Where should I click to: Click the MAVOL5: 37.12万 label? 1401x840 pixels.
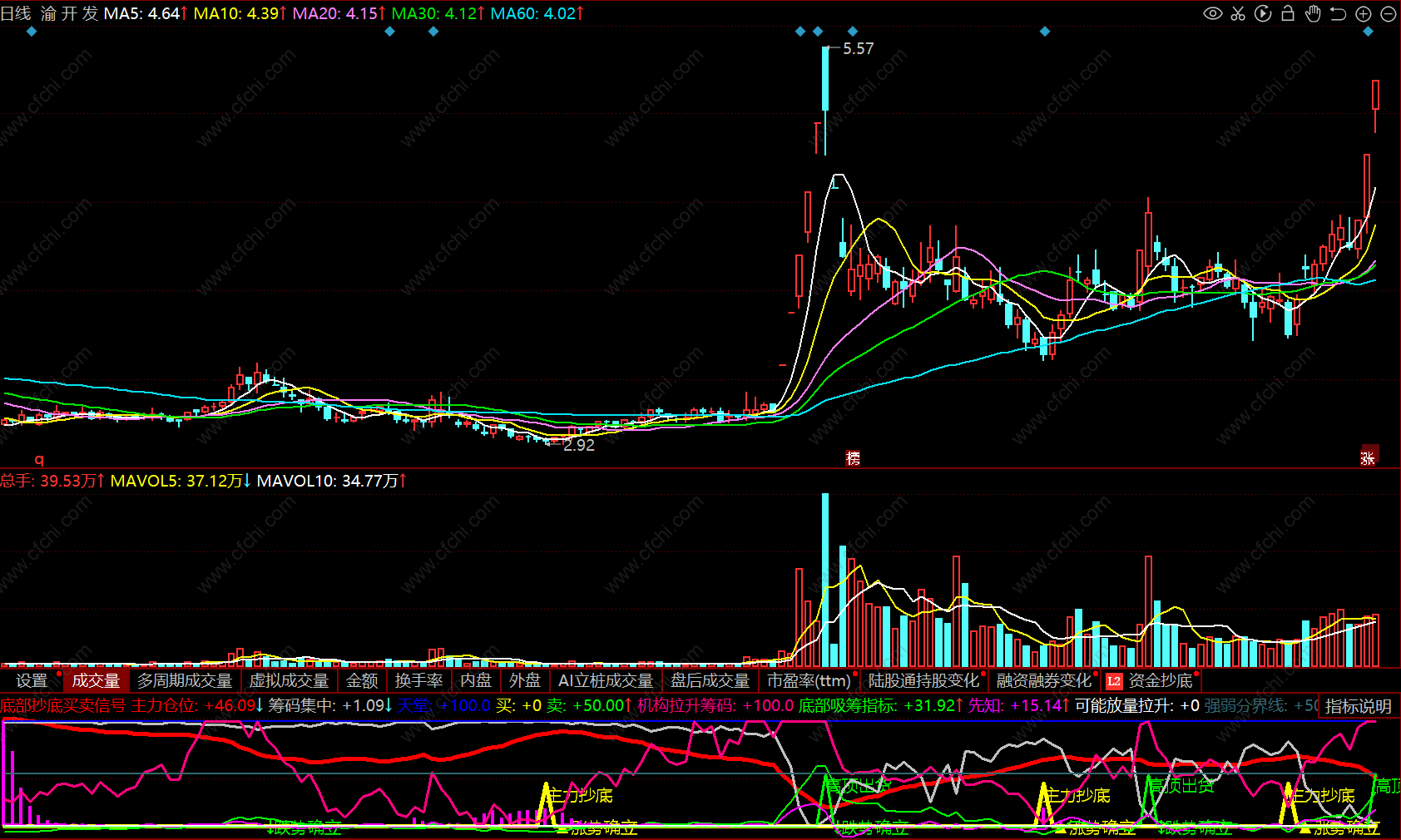(181, 481)
